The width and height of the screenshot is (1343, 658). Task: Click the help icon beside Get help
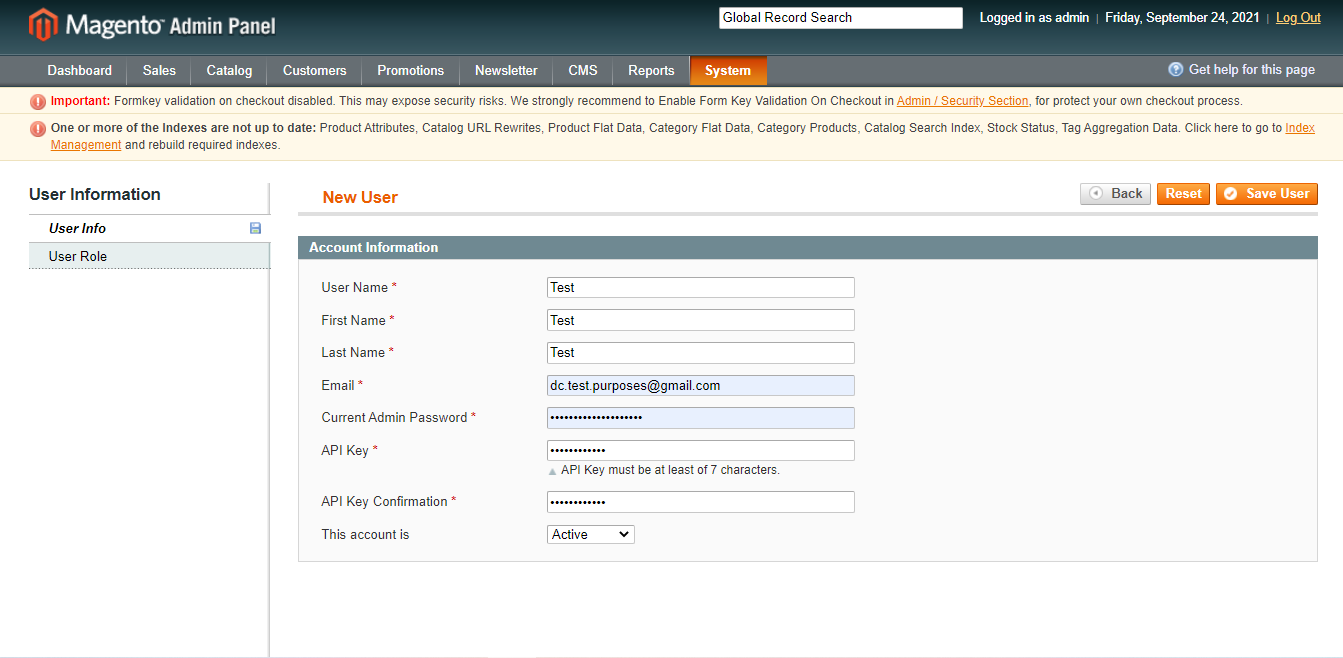click(x=1176, y=70)
